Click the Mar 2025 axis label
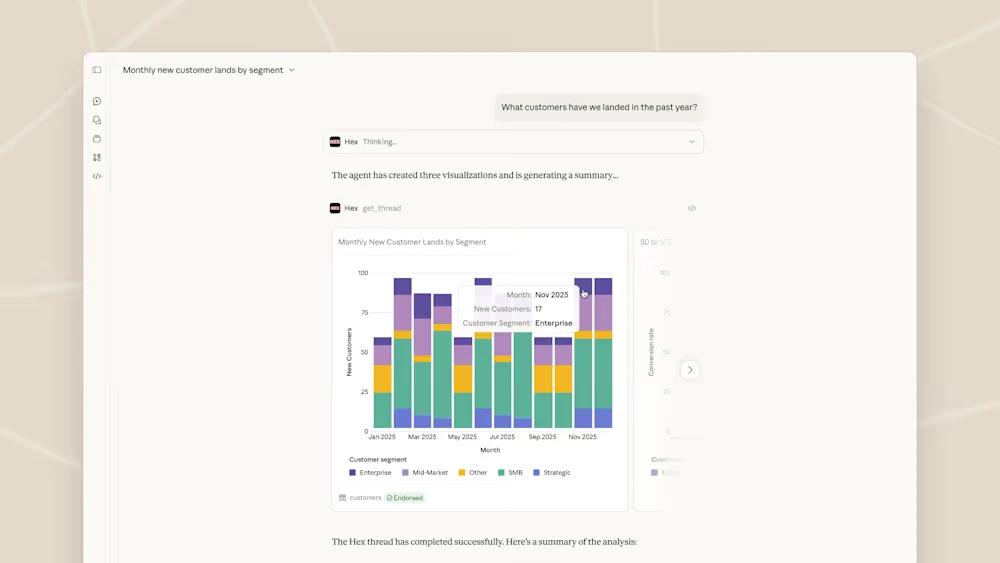Viewport: 1000px width, 563px height. pyautogui.click(x=422, y=437)
